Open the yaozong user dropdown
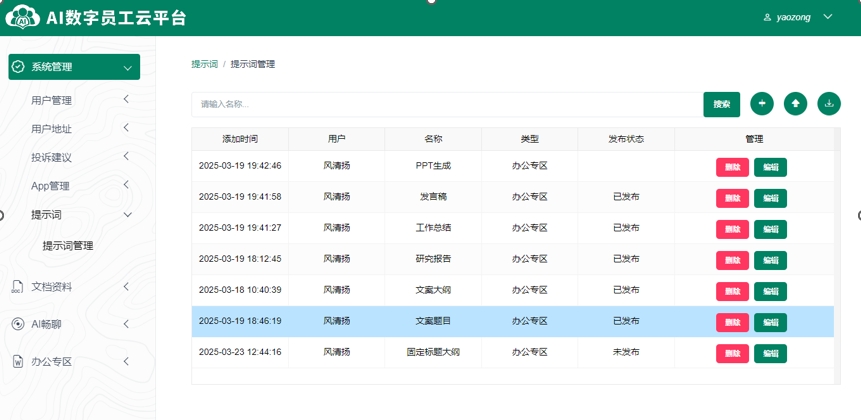This screenshot has width=861, height=420. pos(797,18)
